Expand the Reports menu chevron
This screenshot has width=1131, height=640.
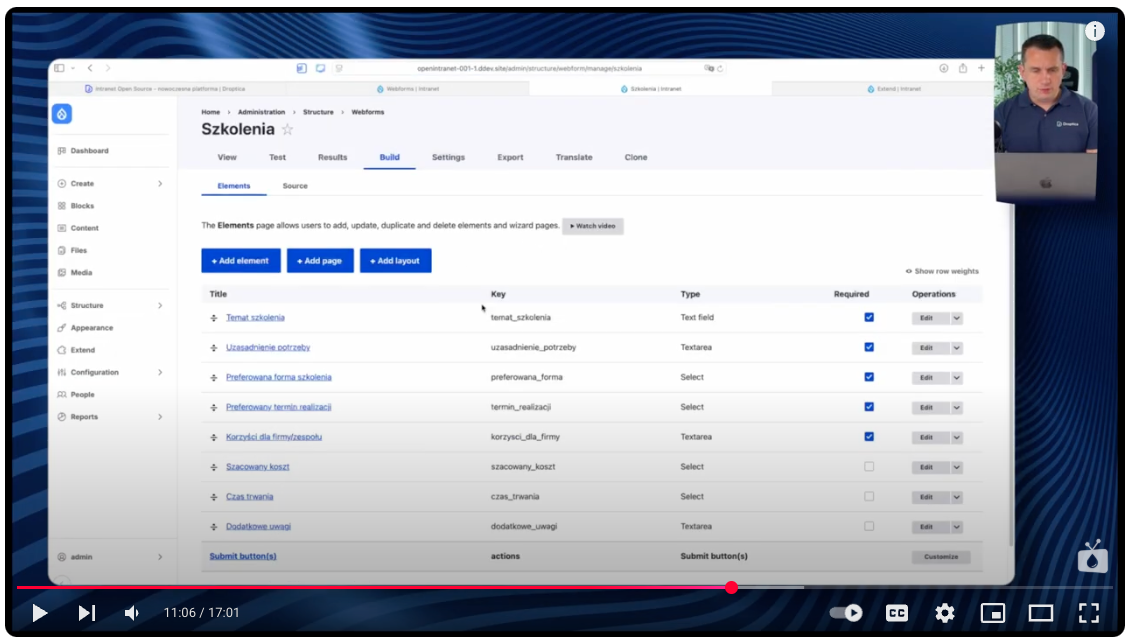point(160,417)
